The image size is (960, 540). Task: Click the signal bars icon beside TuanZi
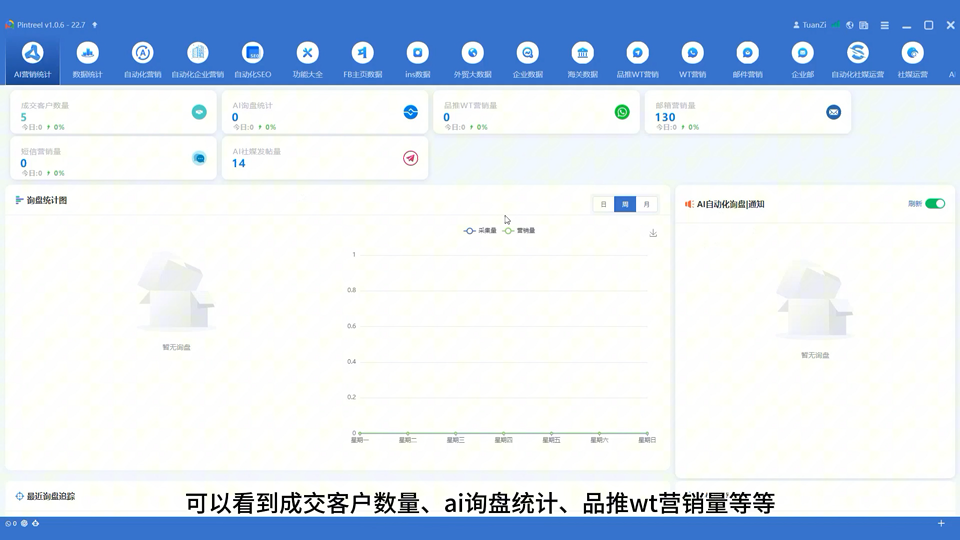pyautogui.click(x=836, y=25)
